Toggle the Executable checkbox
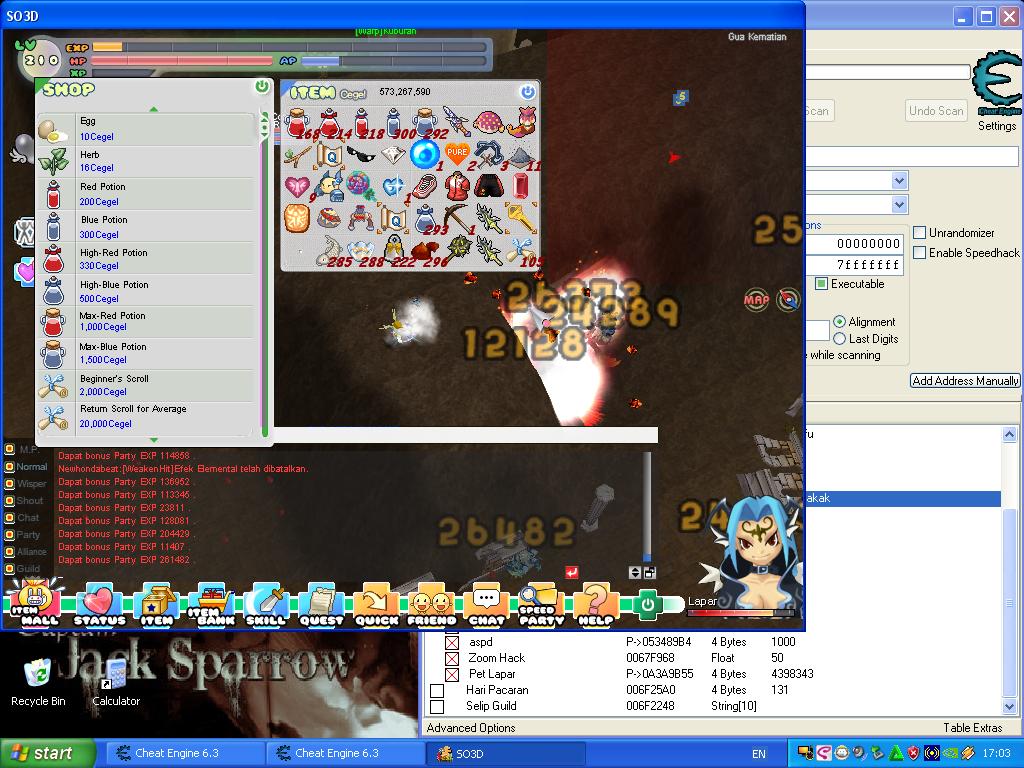This screenshot has width=1024, height=768. [x=822, y=283]
